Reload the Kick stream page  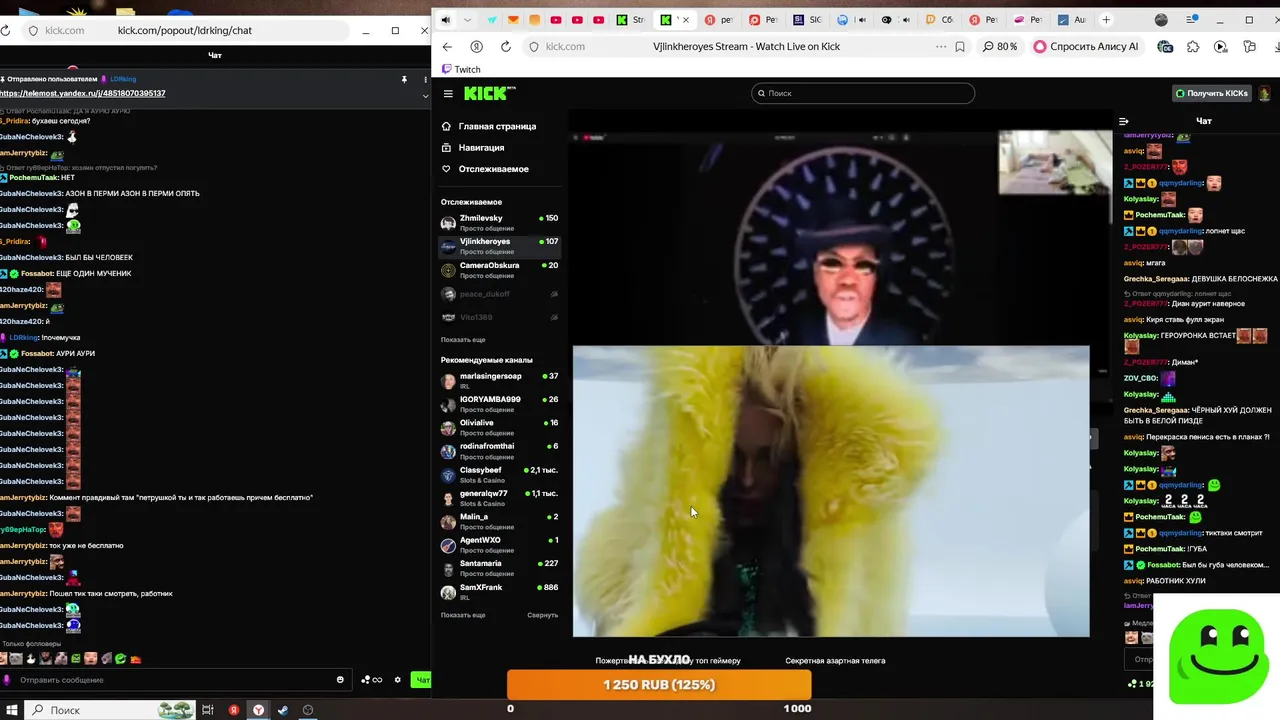coord(506,47)
